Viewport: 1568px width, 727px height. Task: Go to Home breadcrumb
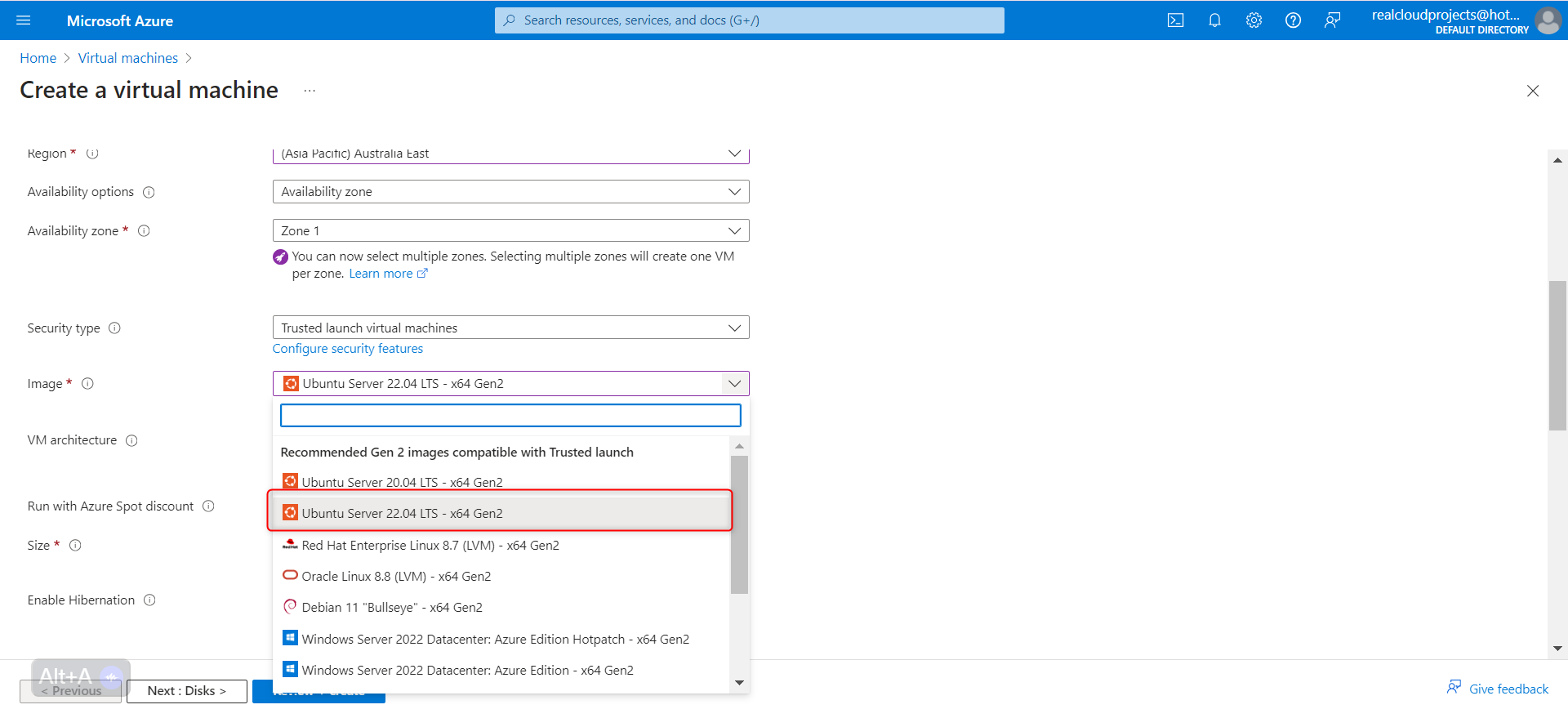[x=38, y=58]
